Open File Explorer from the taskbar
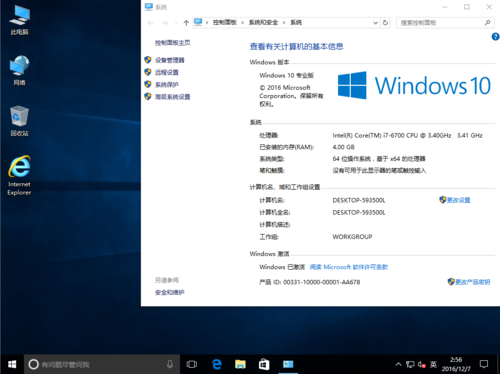The width and height of the screenshot is (500, 374). pyautogui.click(x=240, y=364)
